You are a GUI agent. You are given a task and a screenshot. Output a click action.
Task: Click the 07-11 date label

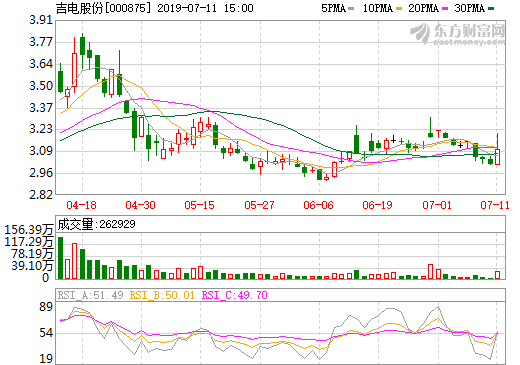click(495, 205)
